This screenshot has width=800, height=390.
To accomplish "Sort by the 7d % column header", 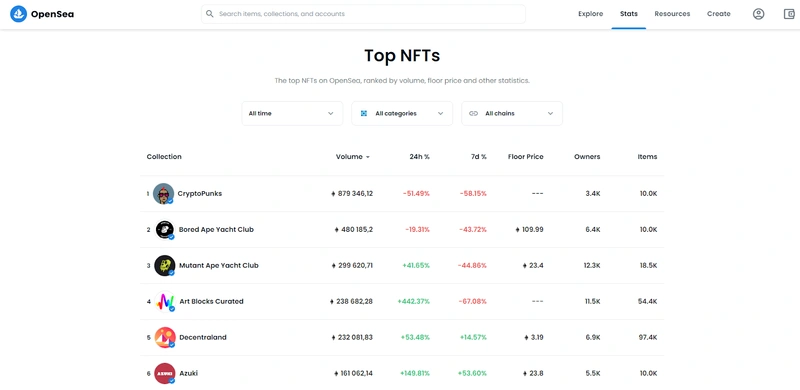I will [478, 157].
